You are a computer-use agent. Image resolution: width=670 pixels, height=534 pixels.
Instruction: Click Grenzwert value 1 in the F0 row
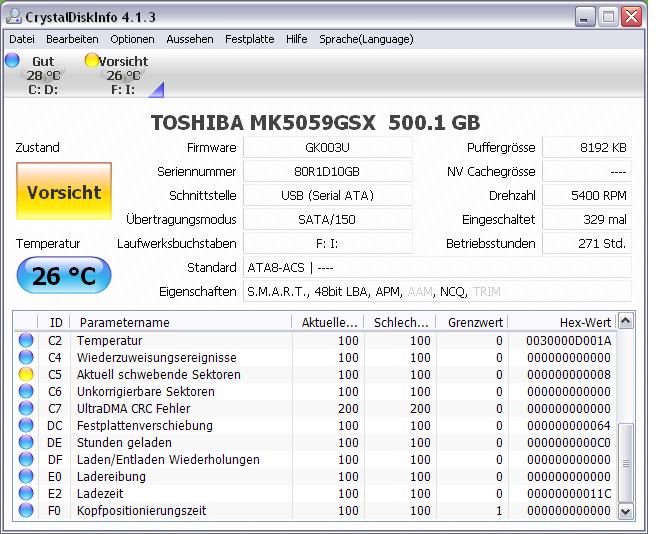pyautogui.click(x=499, y=511)
